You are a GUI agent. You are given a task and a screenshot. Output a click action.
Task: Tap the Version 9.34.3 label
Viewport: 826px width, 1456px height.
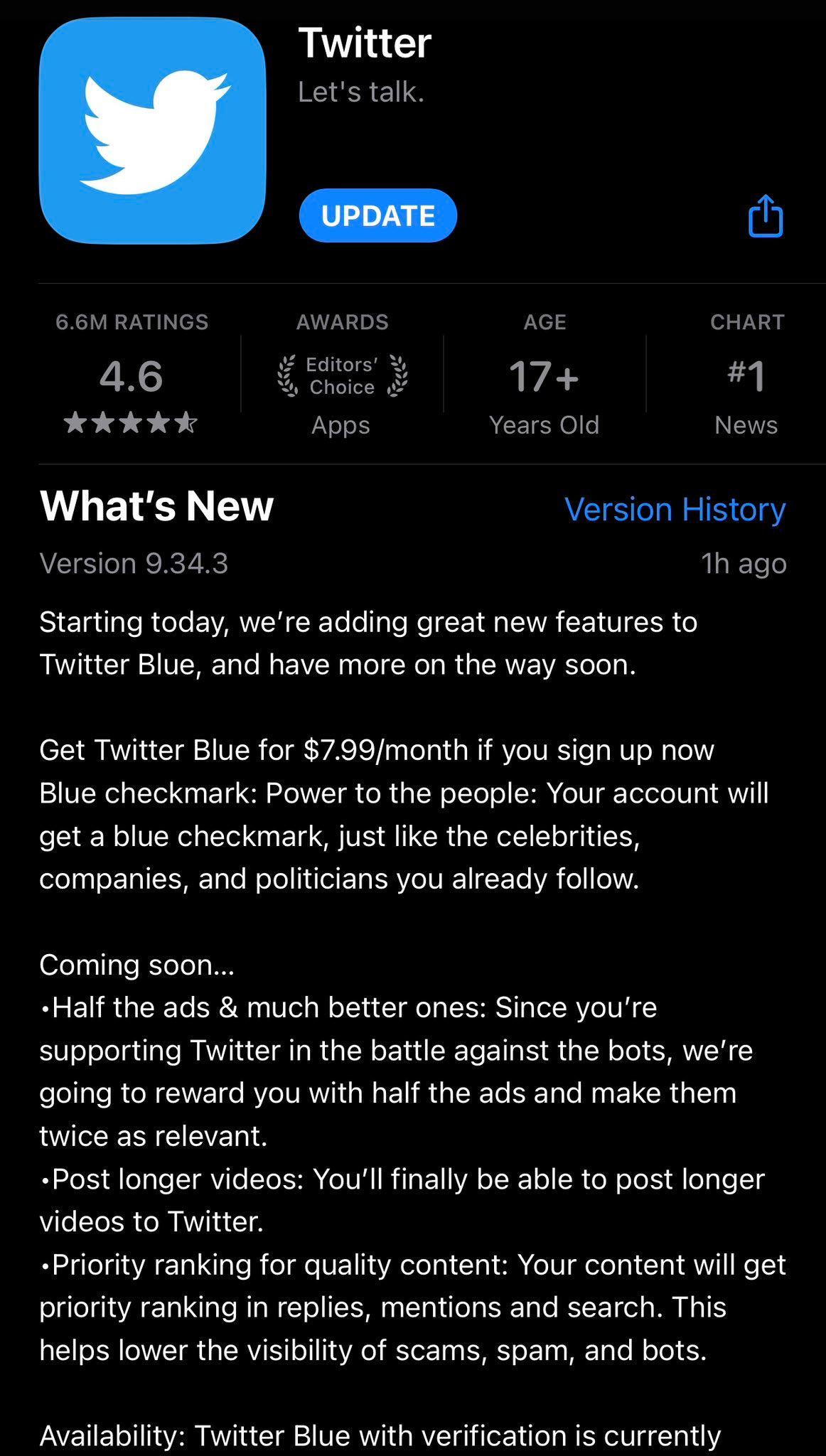coord(134,563)
